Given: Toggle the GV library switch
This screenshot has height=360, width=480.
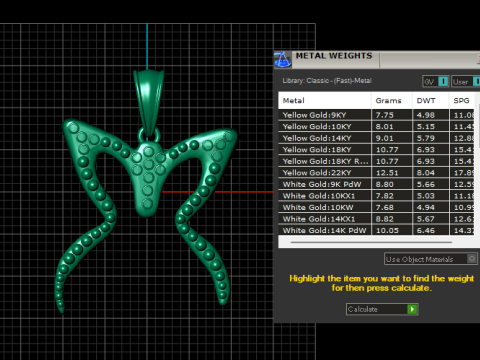Looking at the screenshot, I should click(443, 82).
